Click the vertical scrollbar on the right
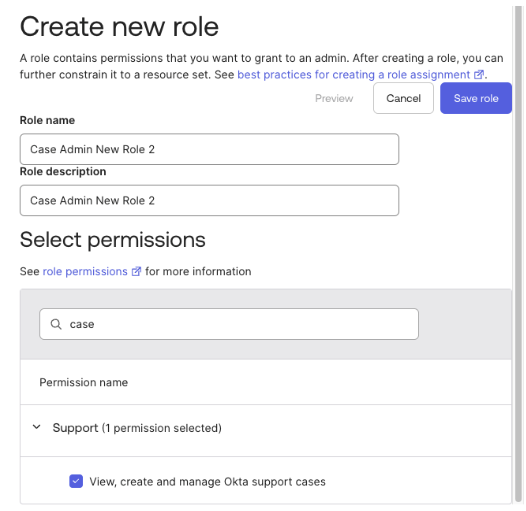Screen dimensions: 526x511 [x=518, y=255]
